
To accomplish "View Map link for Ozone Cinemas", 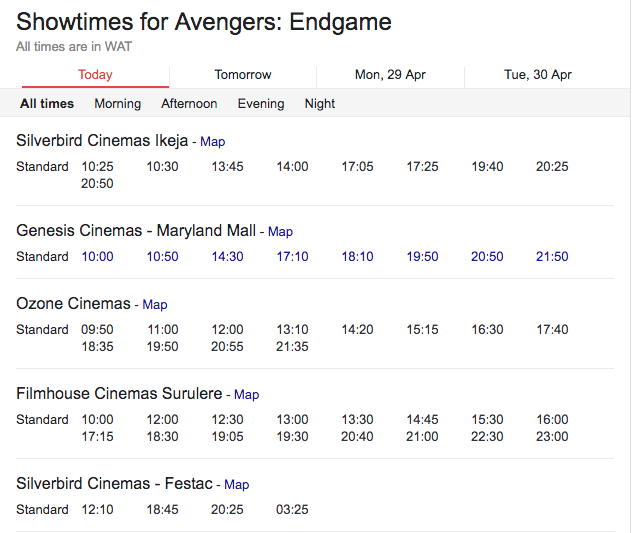I will tap(155, 305).
